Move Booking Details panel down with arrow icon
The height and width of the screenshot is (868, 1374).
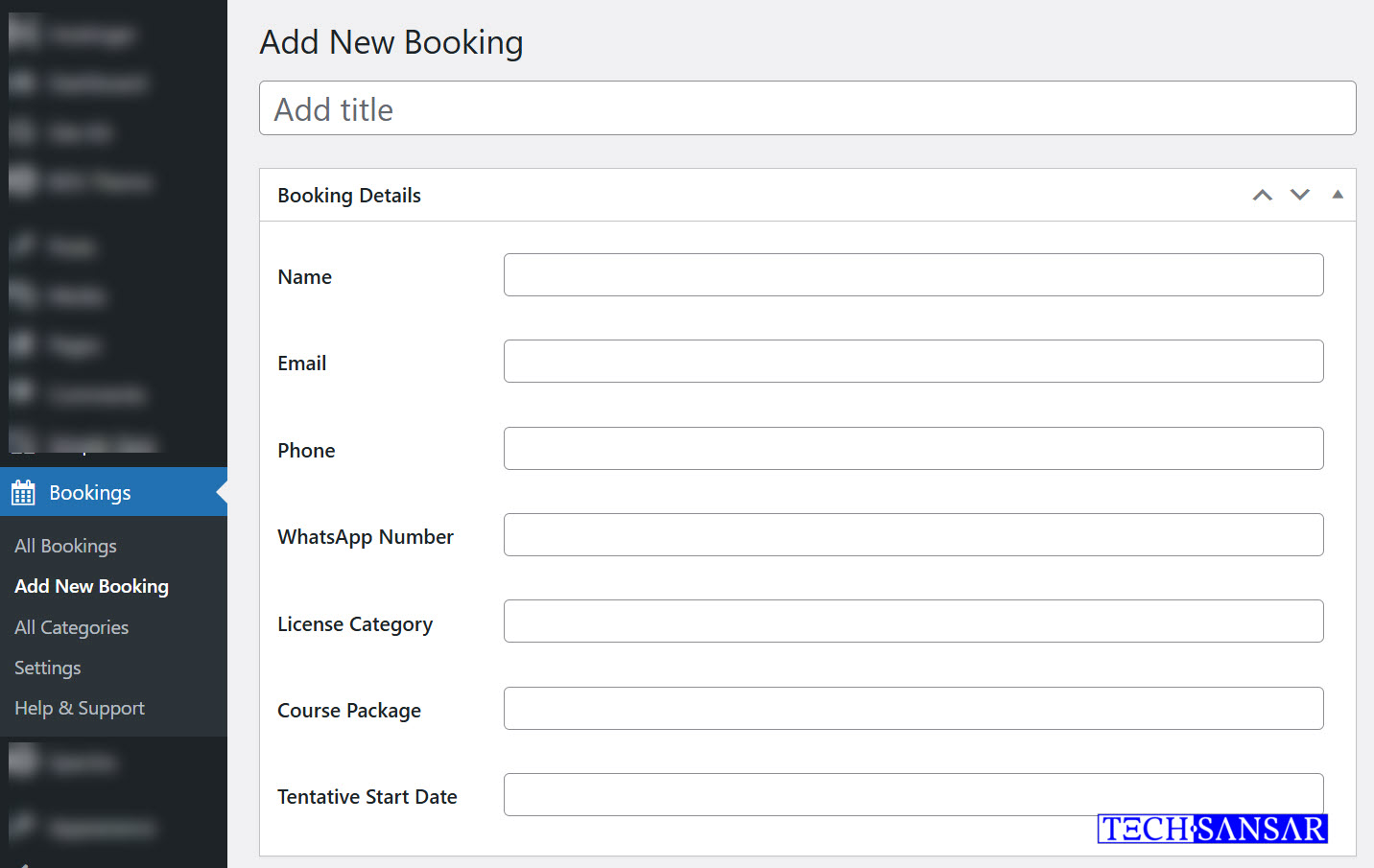[1300, 195]
